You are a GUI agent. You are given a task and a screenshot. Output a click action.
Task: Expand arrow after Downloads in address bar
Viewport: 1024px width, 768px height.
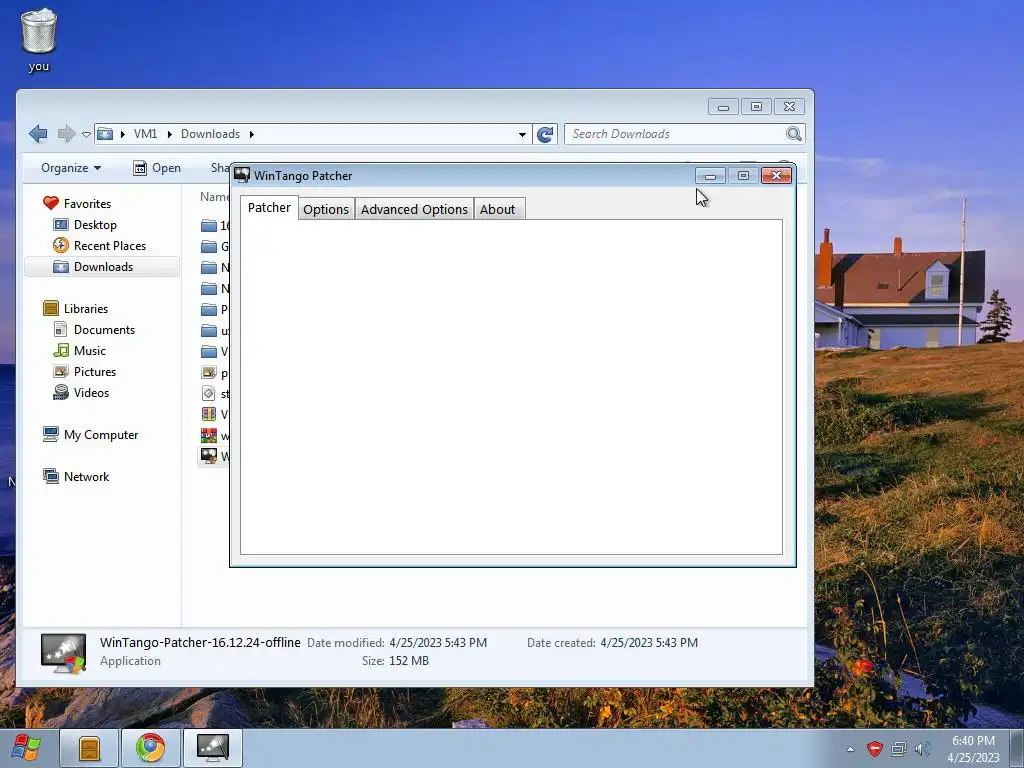coord(251,135)
